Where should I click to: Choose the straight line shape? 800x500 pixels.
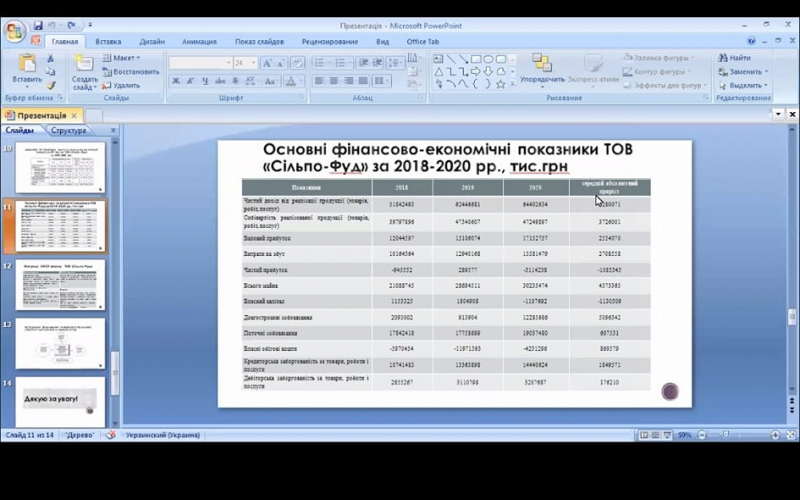pyautogui.click(x=451, y=59)
